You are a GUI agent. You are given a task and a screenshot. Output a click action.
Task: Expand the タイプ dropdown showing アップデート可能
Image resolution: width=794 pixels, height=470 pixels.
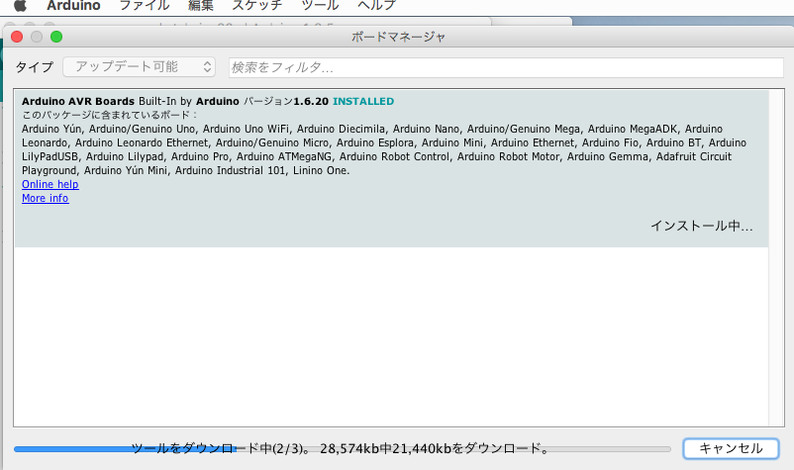tap(139, 67)
